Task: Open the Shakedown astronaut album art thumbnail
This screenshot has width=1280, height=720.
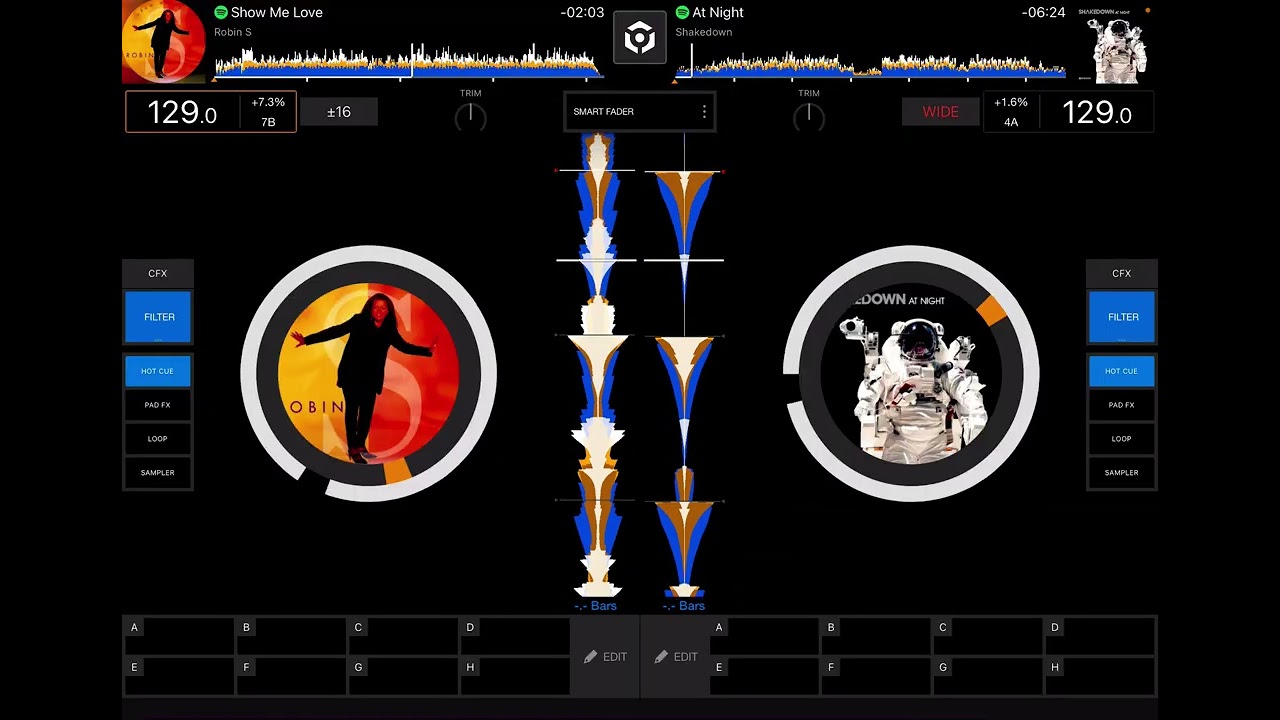Action: pyautogui.click(x=1119, y=44)
